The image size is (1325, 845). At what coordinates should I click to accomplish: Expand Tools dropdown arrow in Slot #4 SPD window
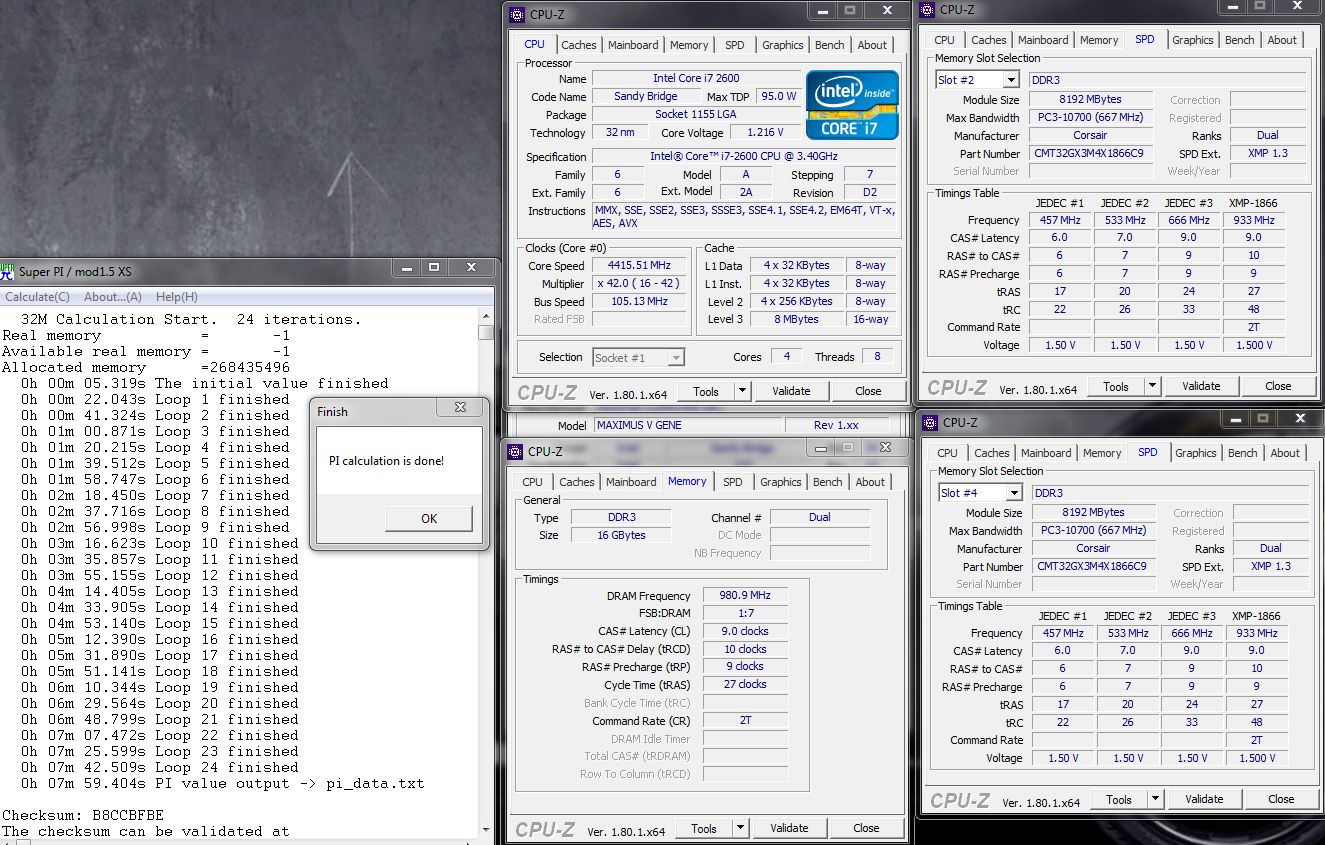[x=1155, y=799]
